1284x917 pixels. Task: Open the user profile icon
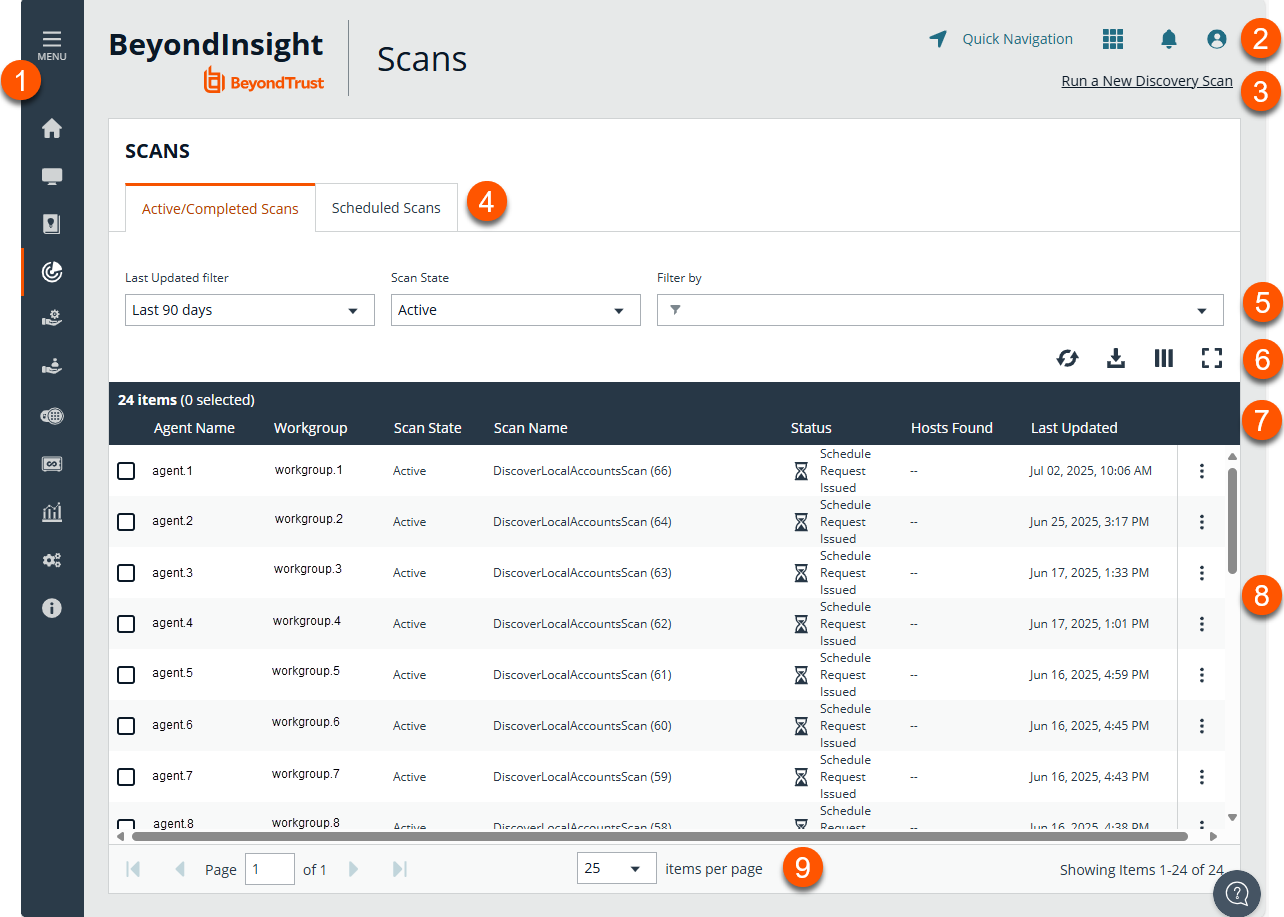pos(1216,39)
